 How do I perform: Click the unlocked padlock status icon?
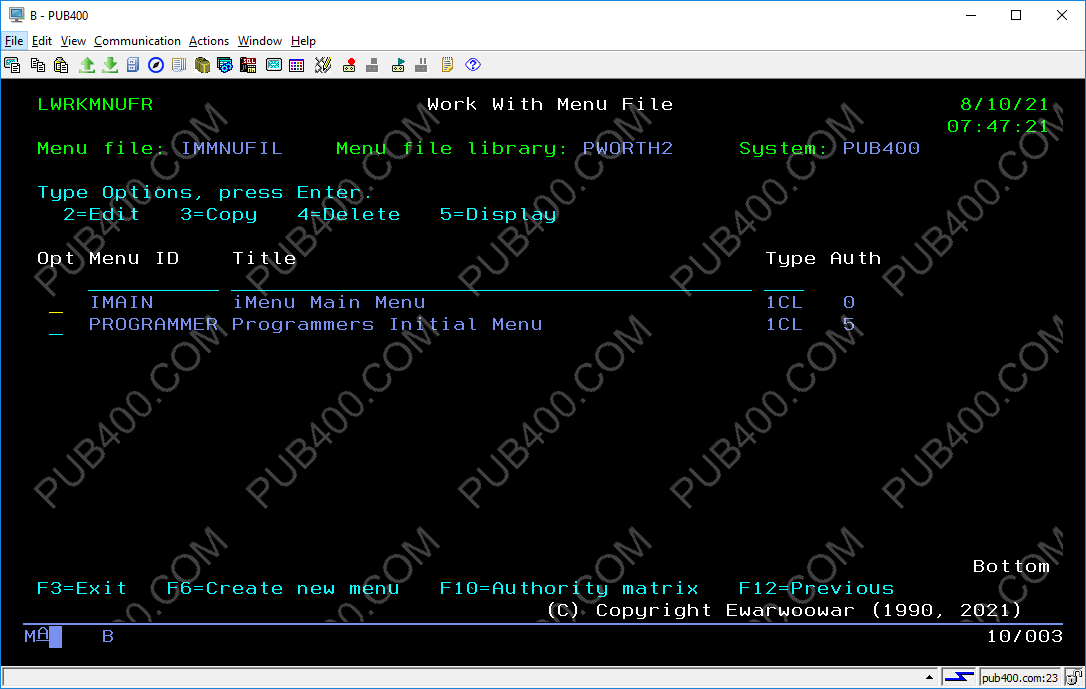[x=1074, y=677]
